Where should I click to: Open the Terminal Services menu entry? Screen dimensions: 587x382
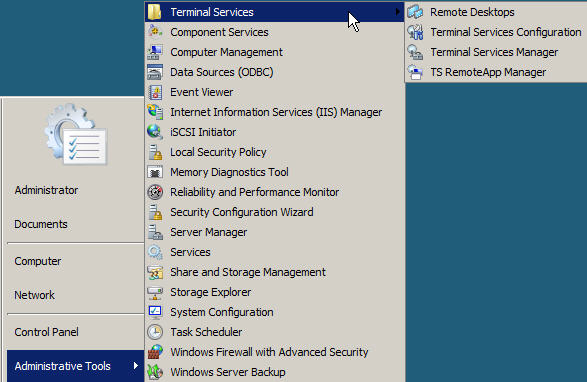274,12
